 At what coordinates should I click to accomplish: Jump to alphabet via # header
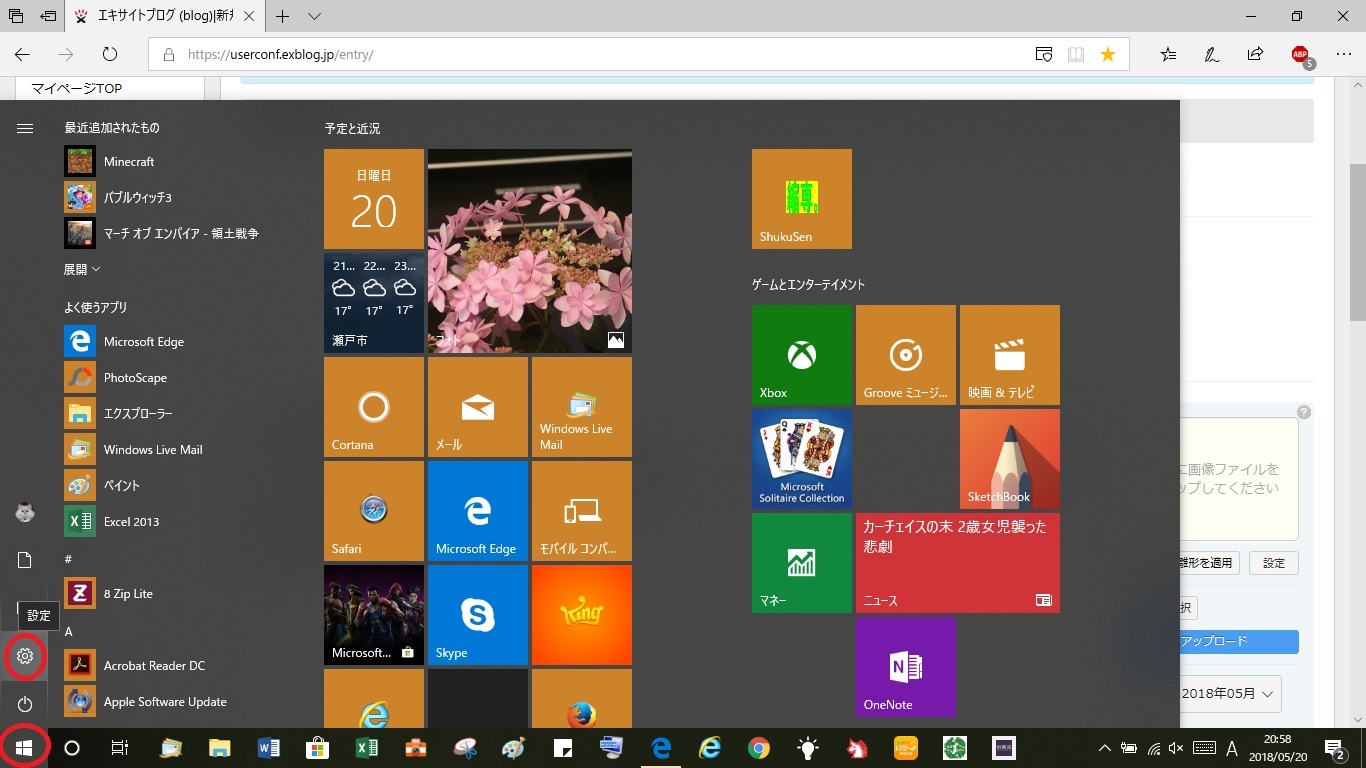(68, 558)
